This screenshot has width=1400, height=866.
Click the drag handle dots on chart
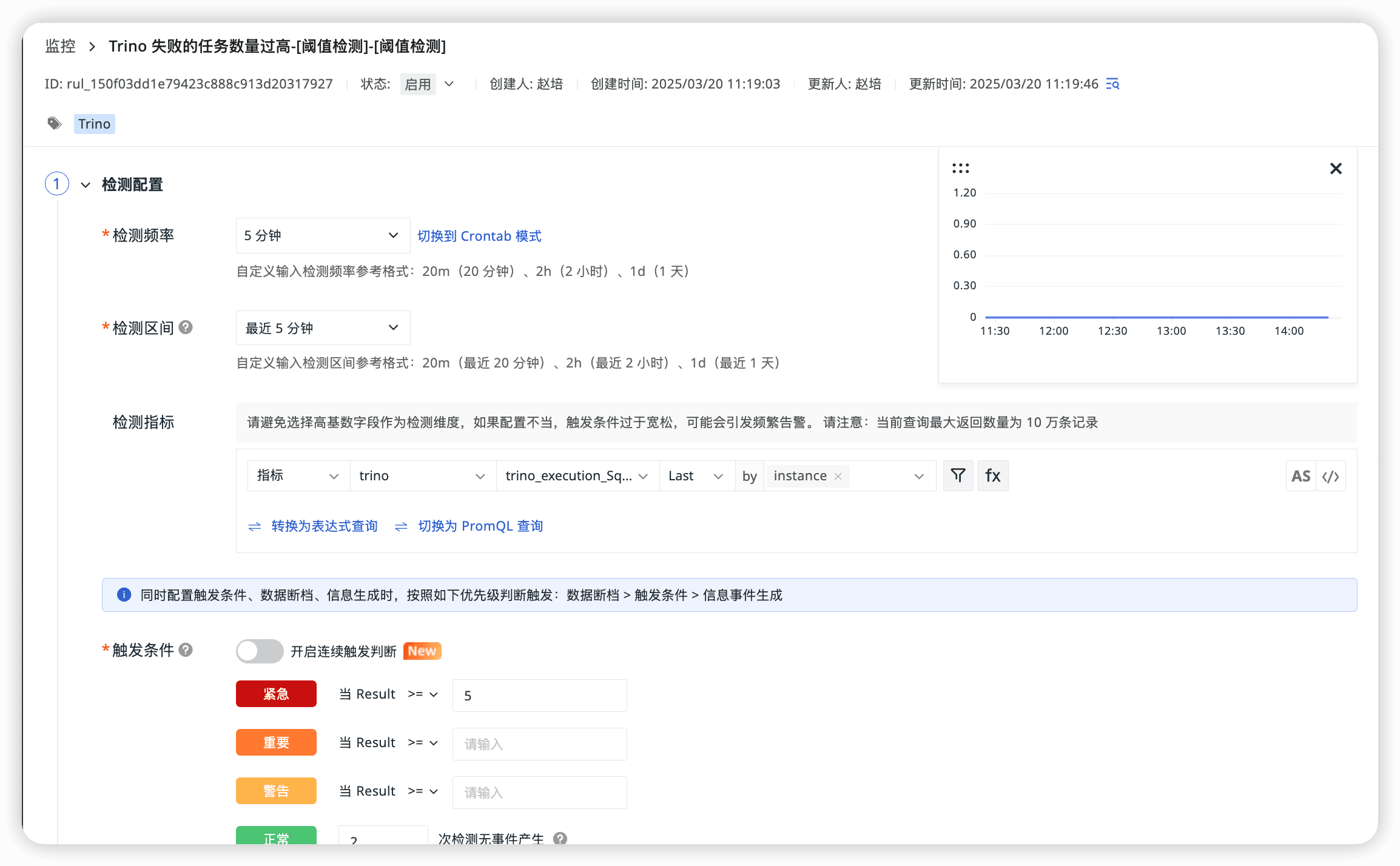point(960,168)
